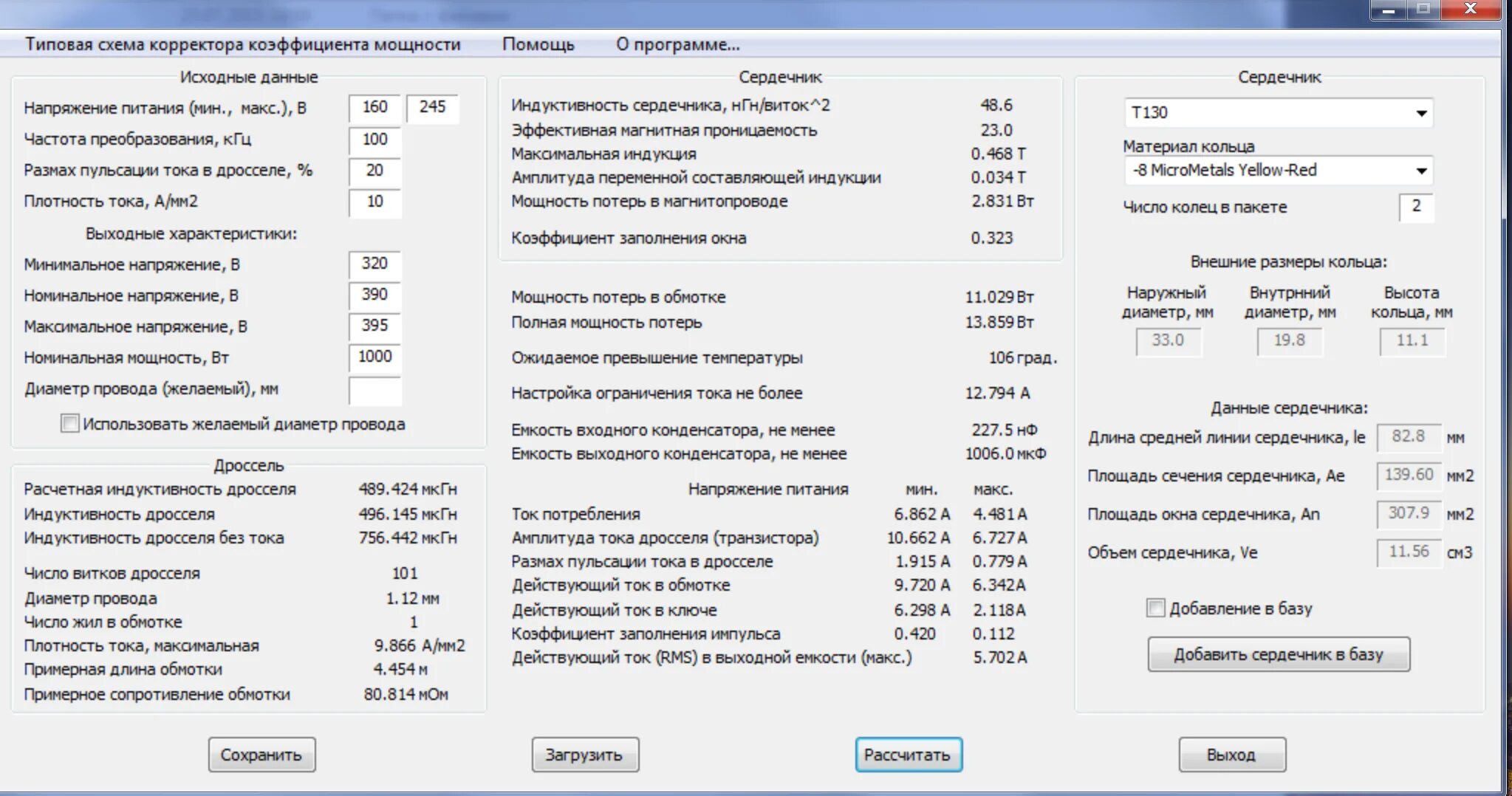The image size is (1512, 796).
Task: Click the 'Площадь окна сердечника, An' field
Action: tap(1409, 514)
